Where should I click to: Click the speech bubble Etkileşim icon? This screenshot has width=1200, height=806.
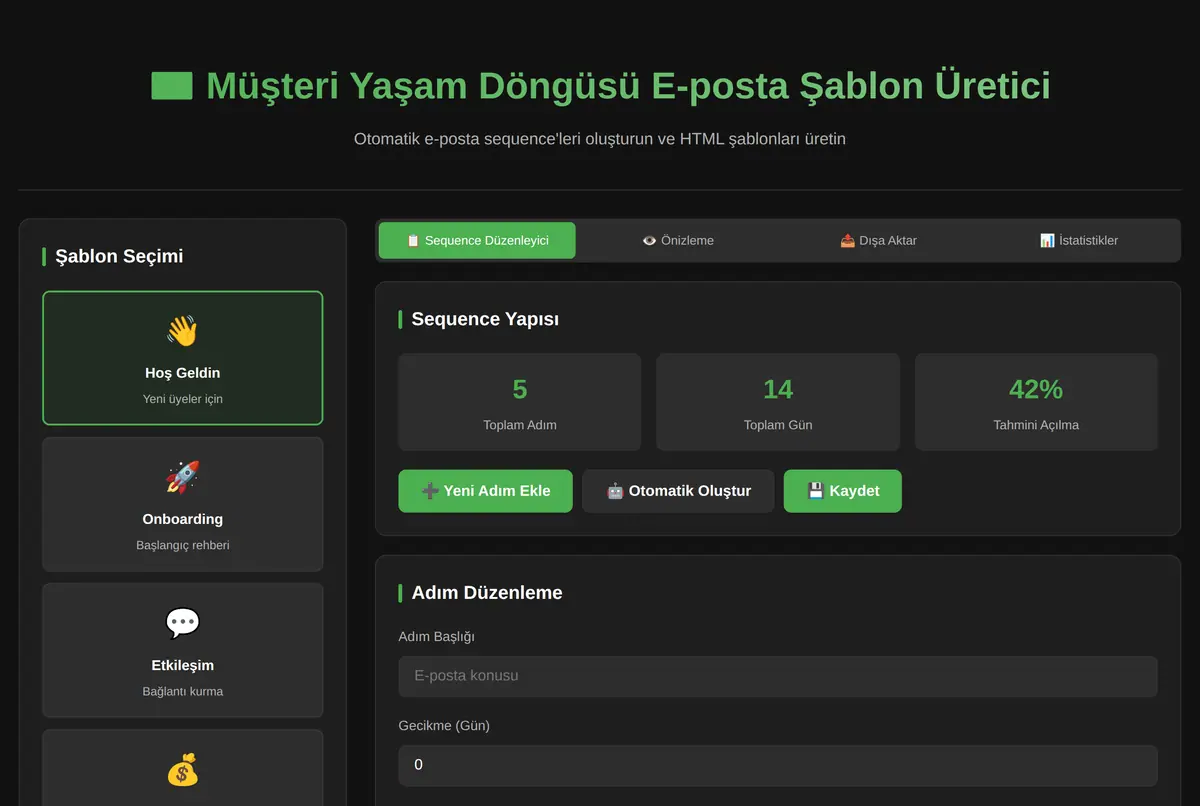(x=182, y=623)
